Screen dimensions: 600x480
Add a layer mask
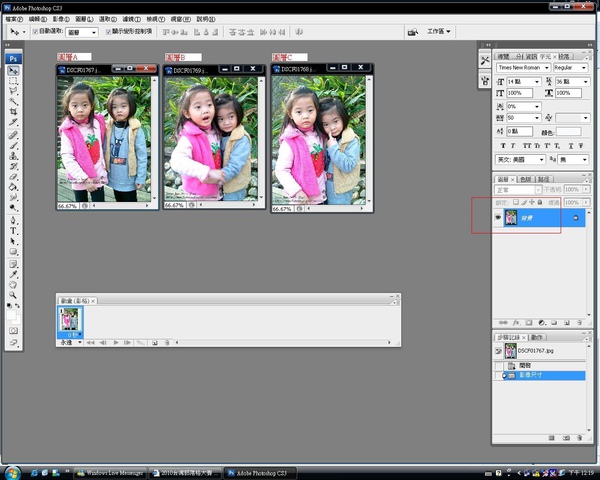pyautogui.click(x=529, y=323)
